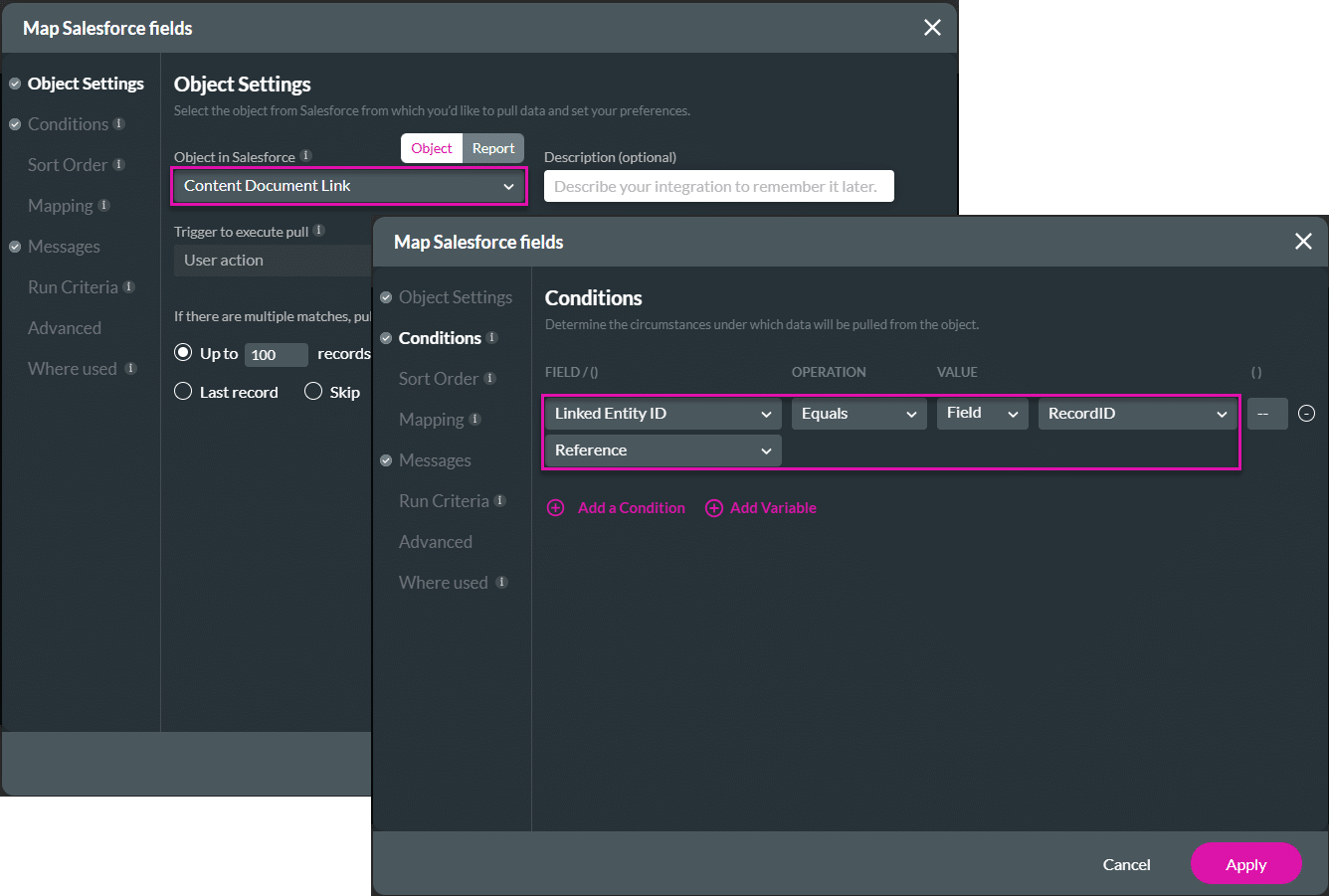Open Run Criteria tab in back window
1329x896 pixels.
[x=73, y=287]
